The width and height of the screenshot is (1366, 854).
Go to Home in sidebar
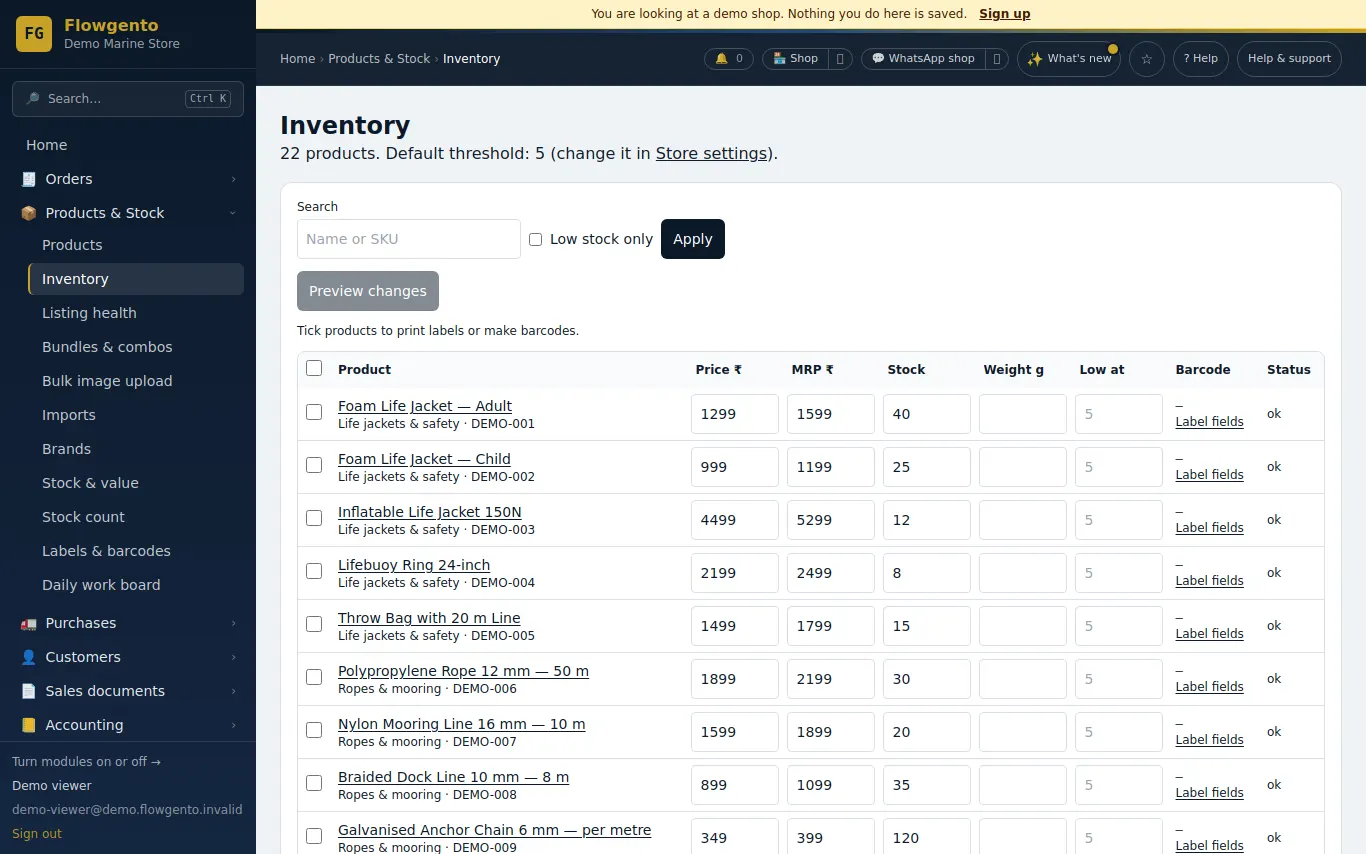click(x=128, y=145)
